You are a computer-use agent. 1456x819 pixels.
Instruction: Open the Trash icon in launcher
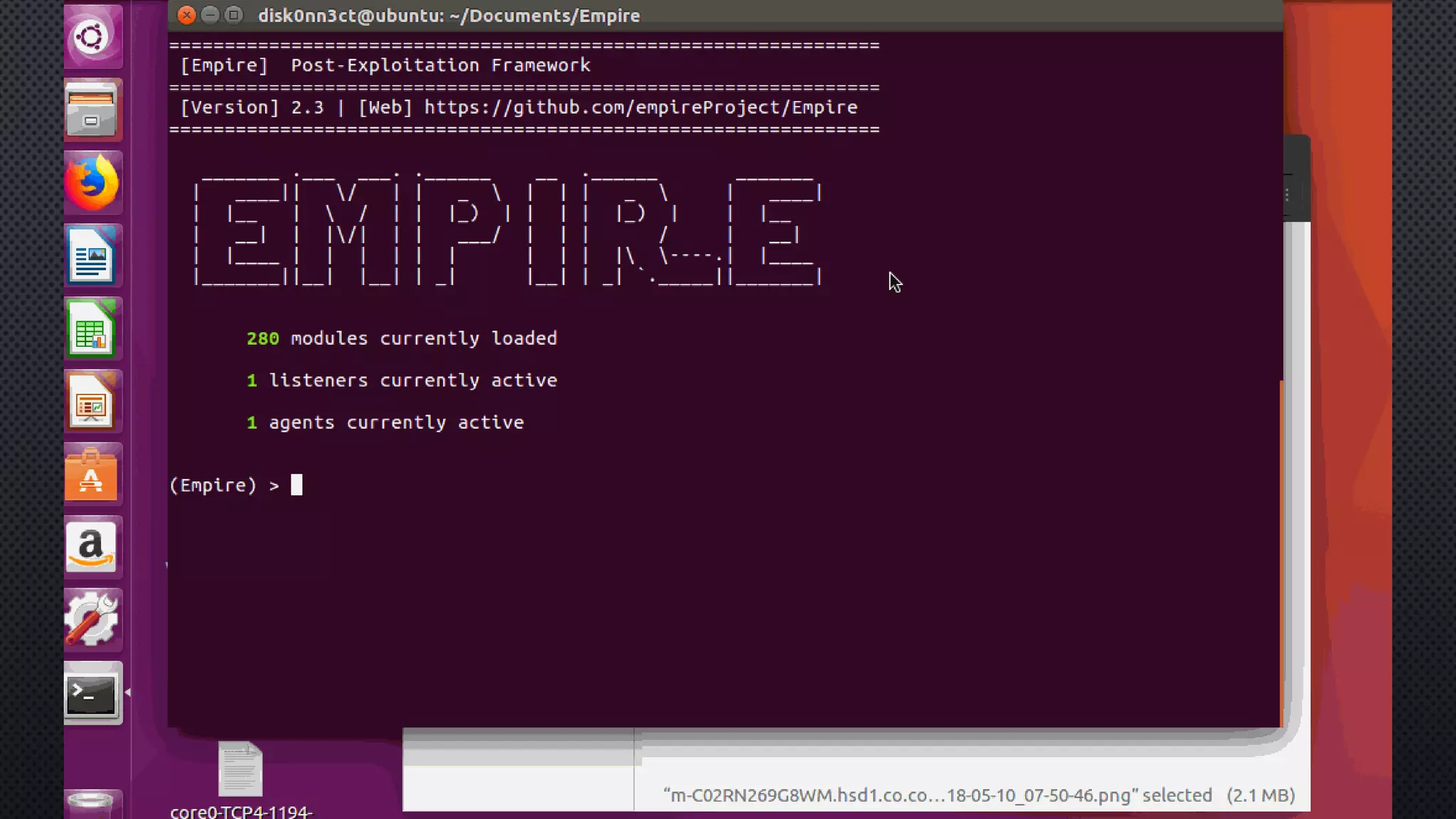(92, 803)
